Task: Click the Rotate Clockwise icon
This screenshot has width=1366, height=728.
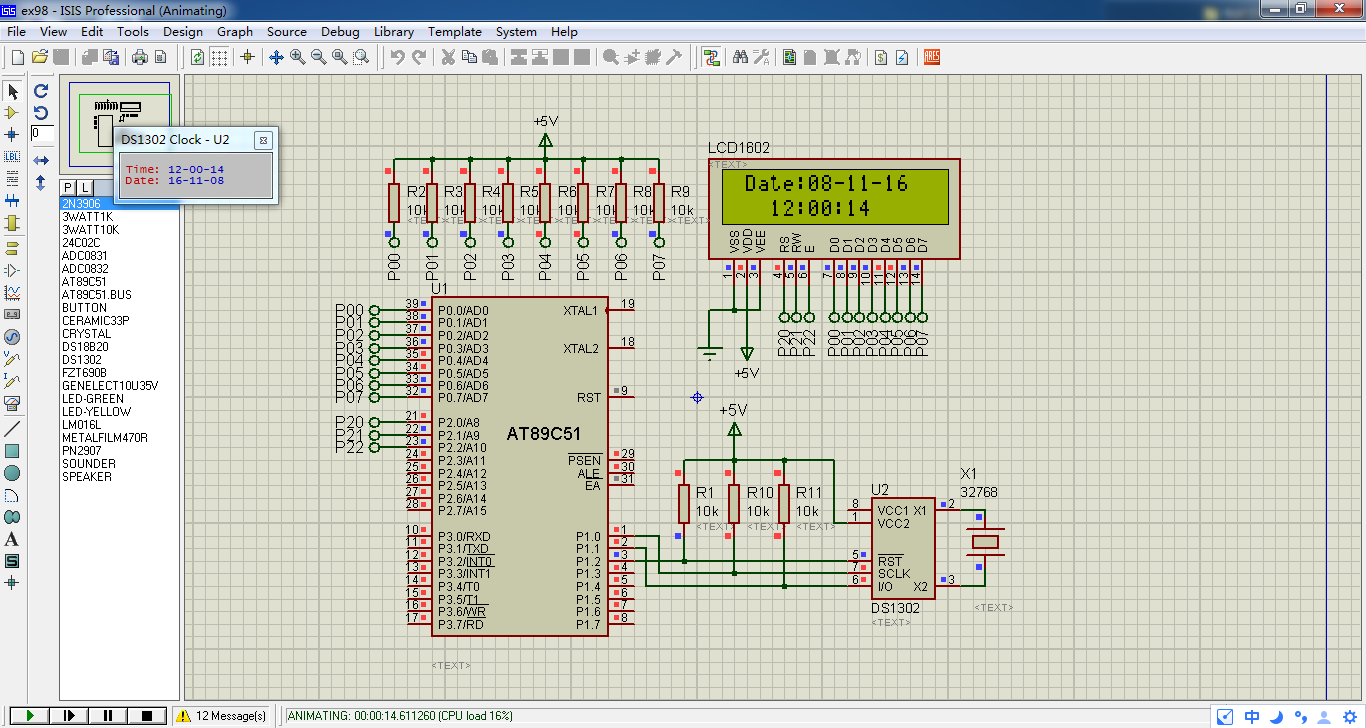Action: point(41,91)
